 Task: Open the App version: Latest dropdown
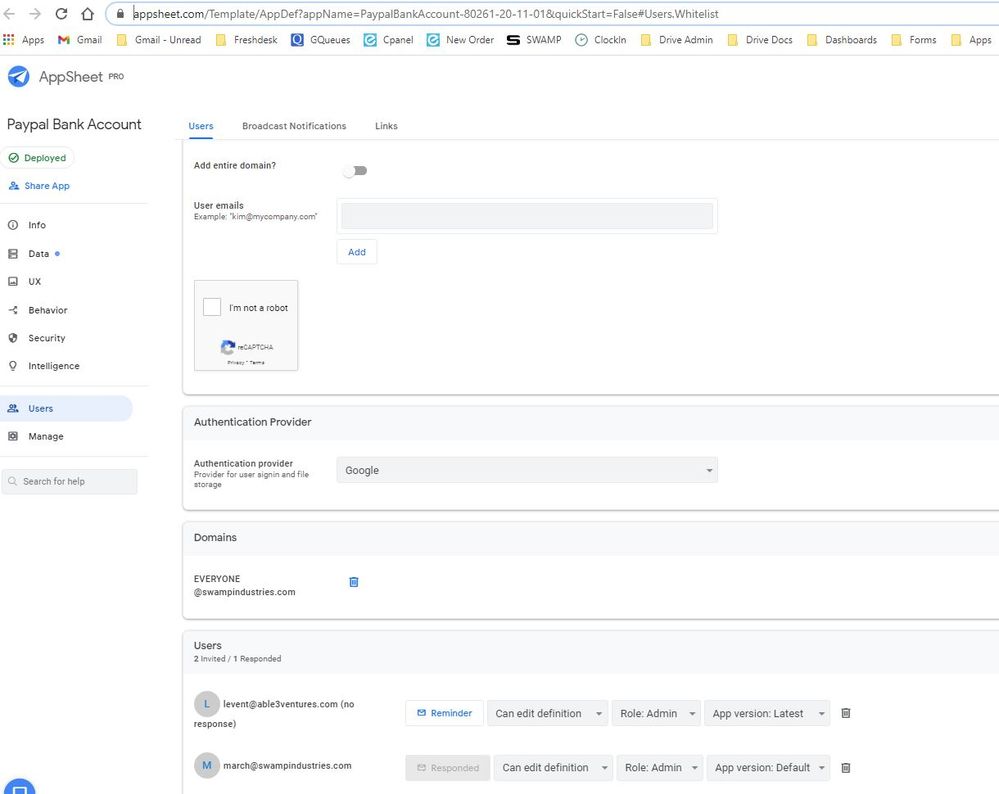[x=767, y=713]
